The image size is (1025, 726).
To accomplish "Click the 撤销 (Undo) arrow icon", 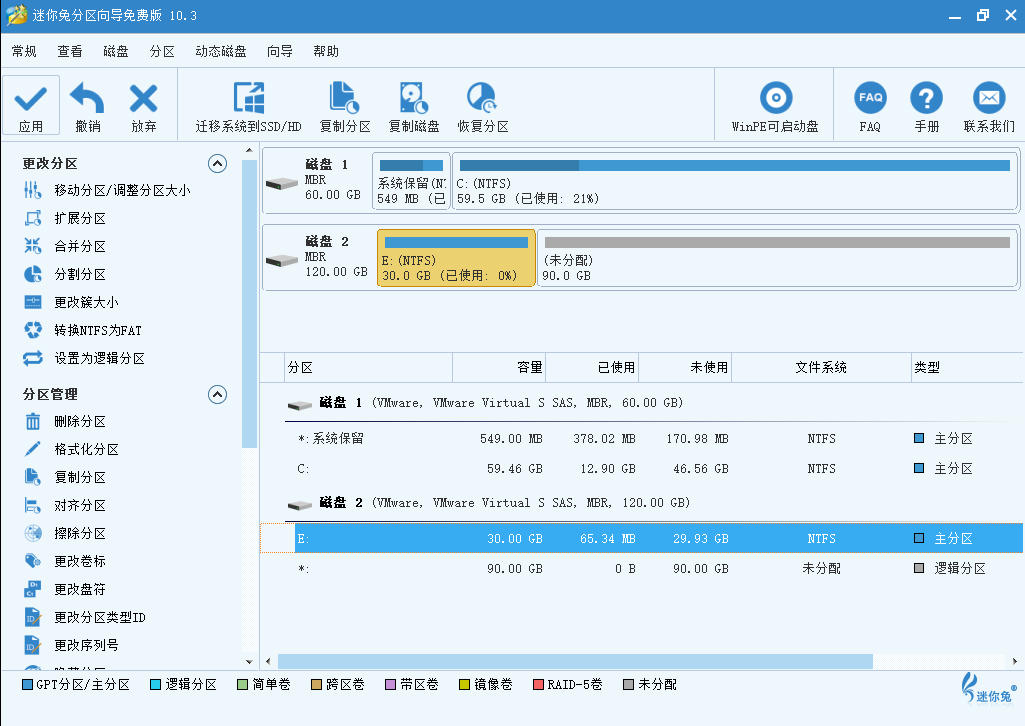I will pos(88,98).
